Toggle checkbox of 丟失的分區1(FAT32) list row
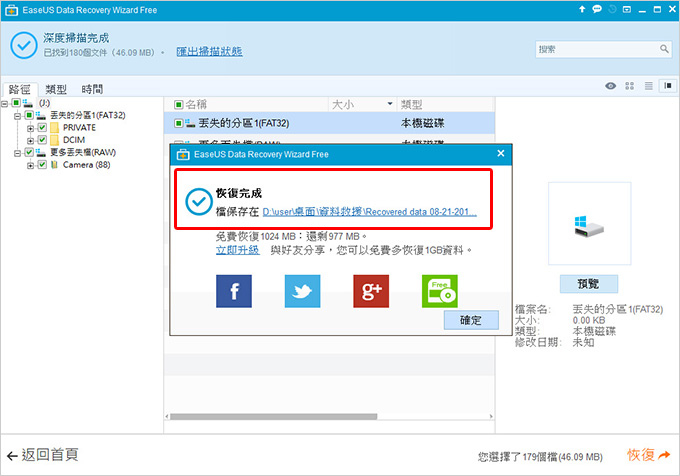The width and height of the screenshot is (680, 476). point(178,123)
